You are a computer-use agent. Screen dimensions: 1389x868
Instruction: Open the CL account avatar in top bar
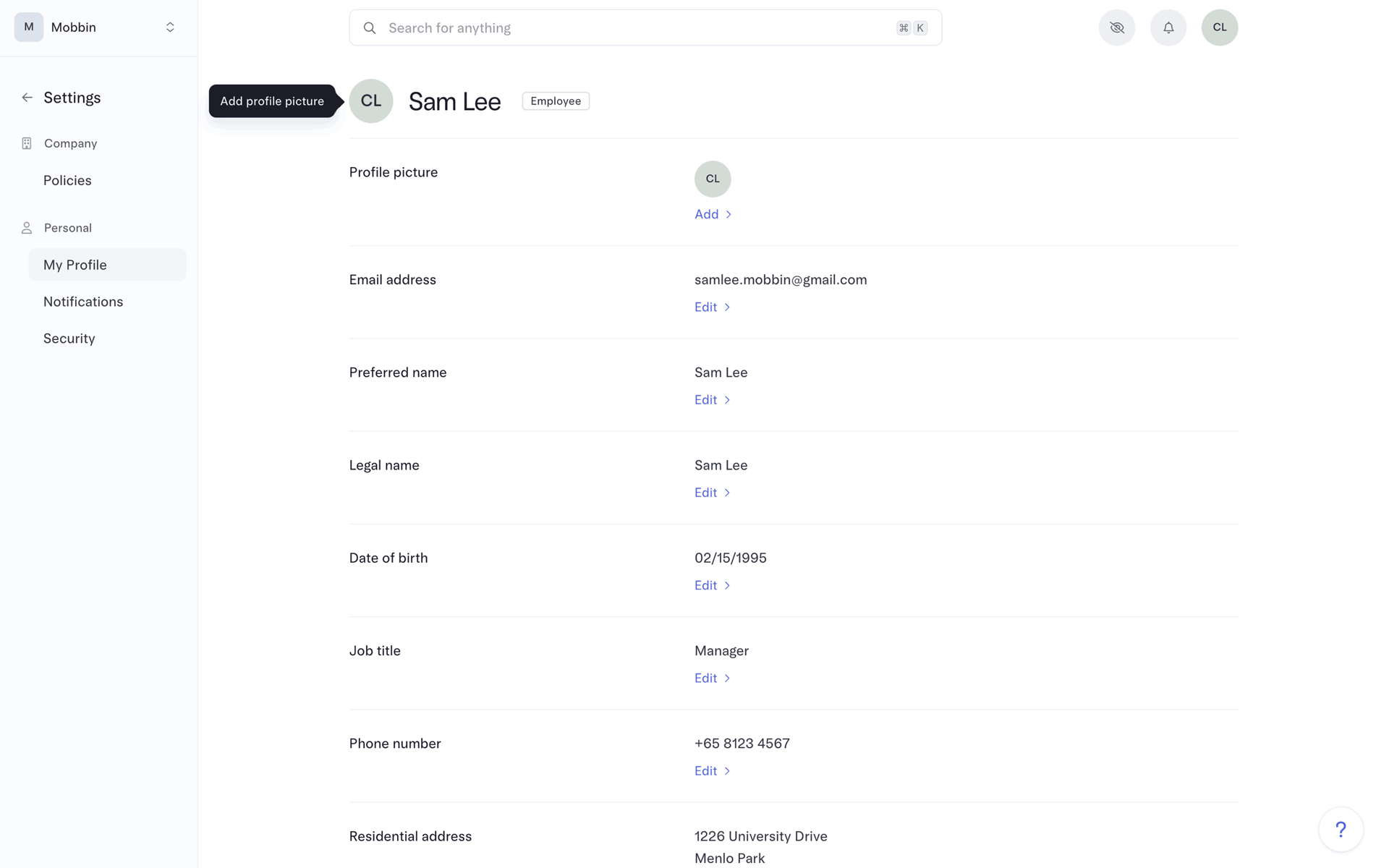coord(1220,27)
